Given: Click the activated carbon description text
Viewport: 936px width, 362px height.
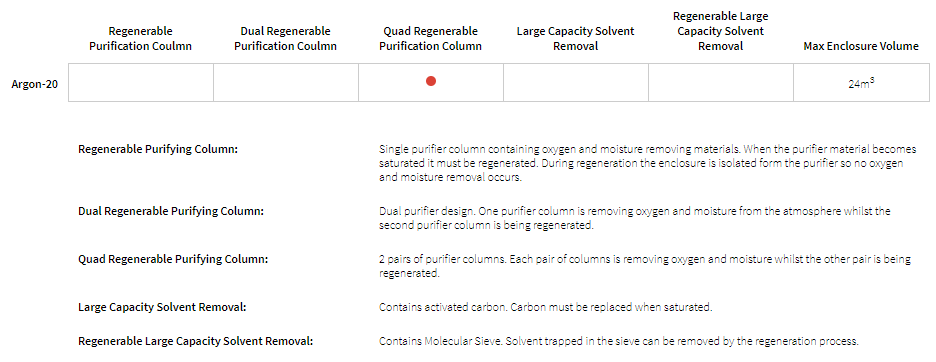Looking at the screenshot, I should coord(546,308).
